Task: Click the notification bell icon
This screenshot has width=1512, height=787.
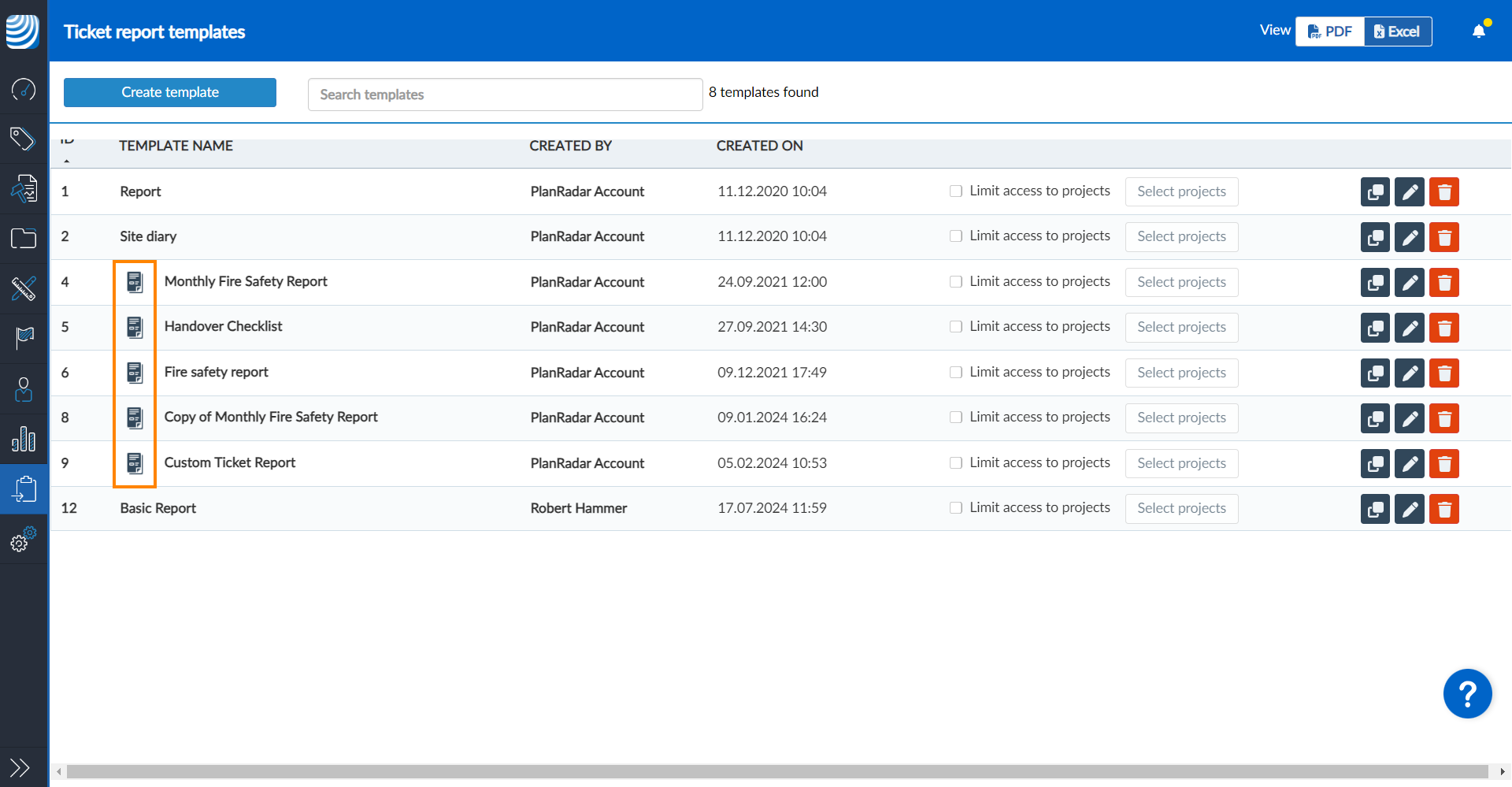Action: pos(1479,31)
